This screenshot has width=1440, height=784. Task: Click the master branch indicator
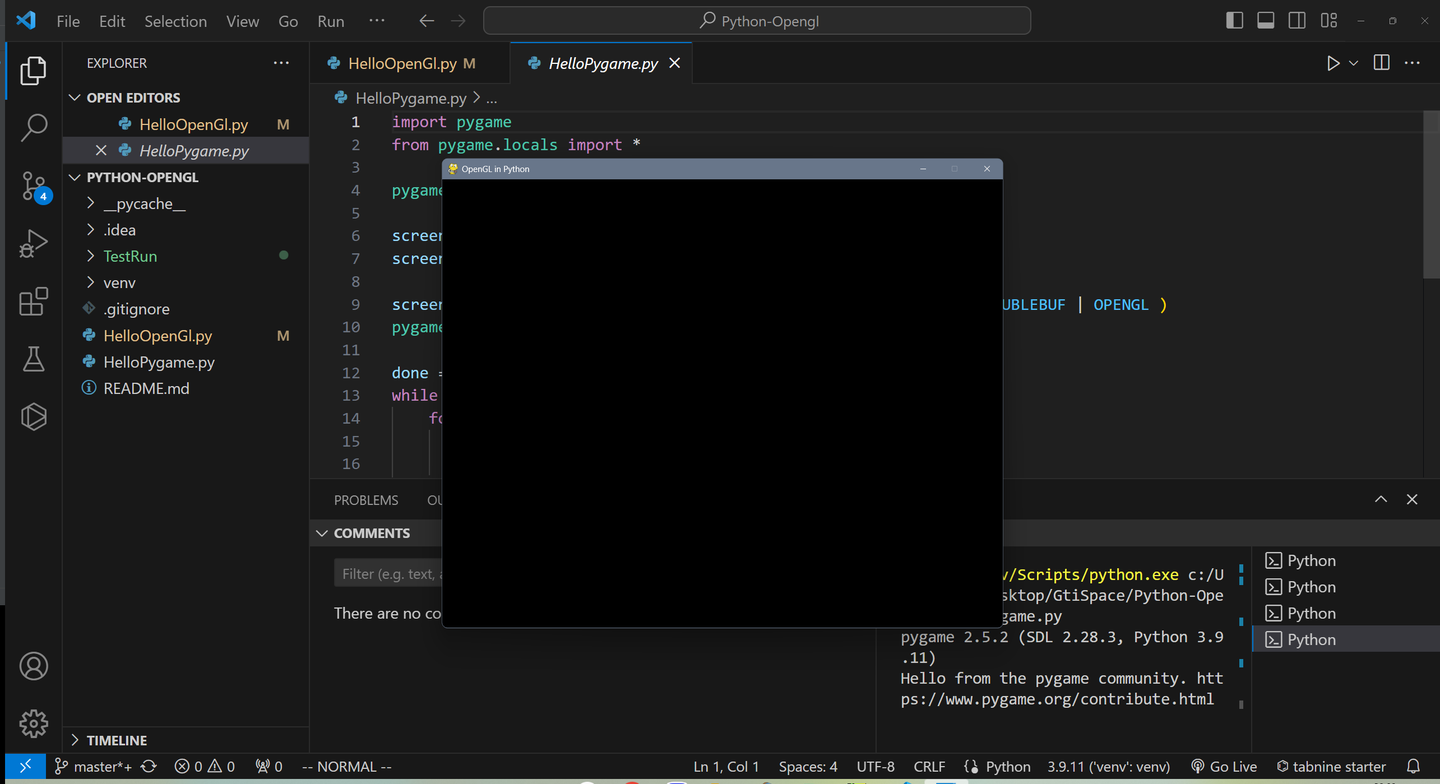pyautogui.click(x=94, y=767)
